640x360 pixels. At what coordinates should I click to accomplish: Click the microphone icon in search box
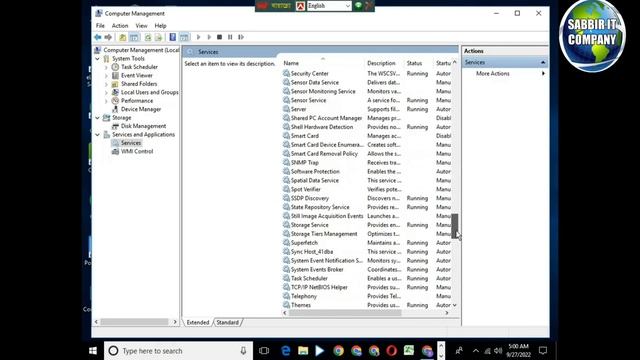[243, 351]
